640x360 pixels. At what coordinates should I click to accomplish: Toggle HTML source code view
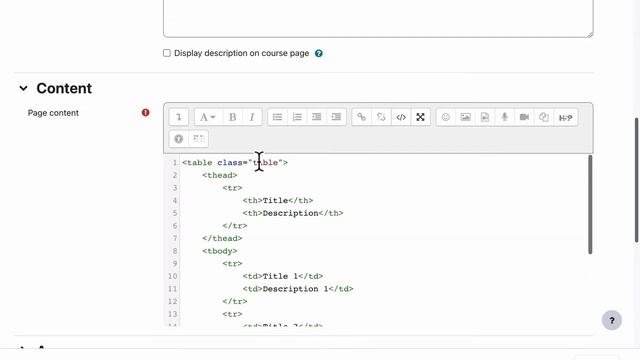pos(401,117)
